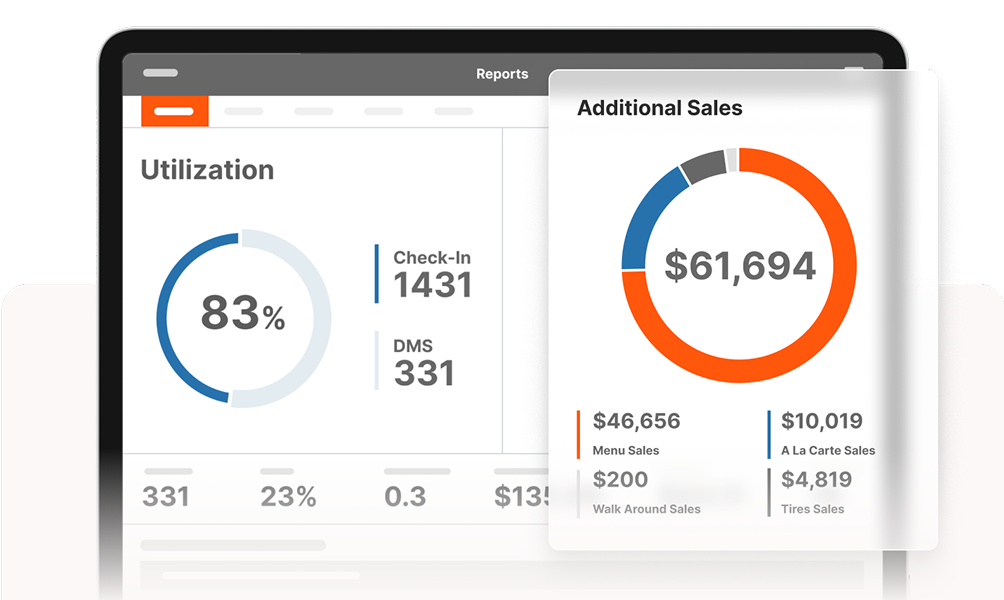Click the menu pill in the top-left header

160,73
